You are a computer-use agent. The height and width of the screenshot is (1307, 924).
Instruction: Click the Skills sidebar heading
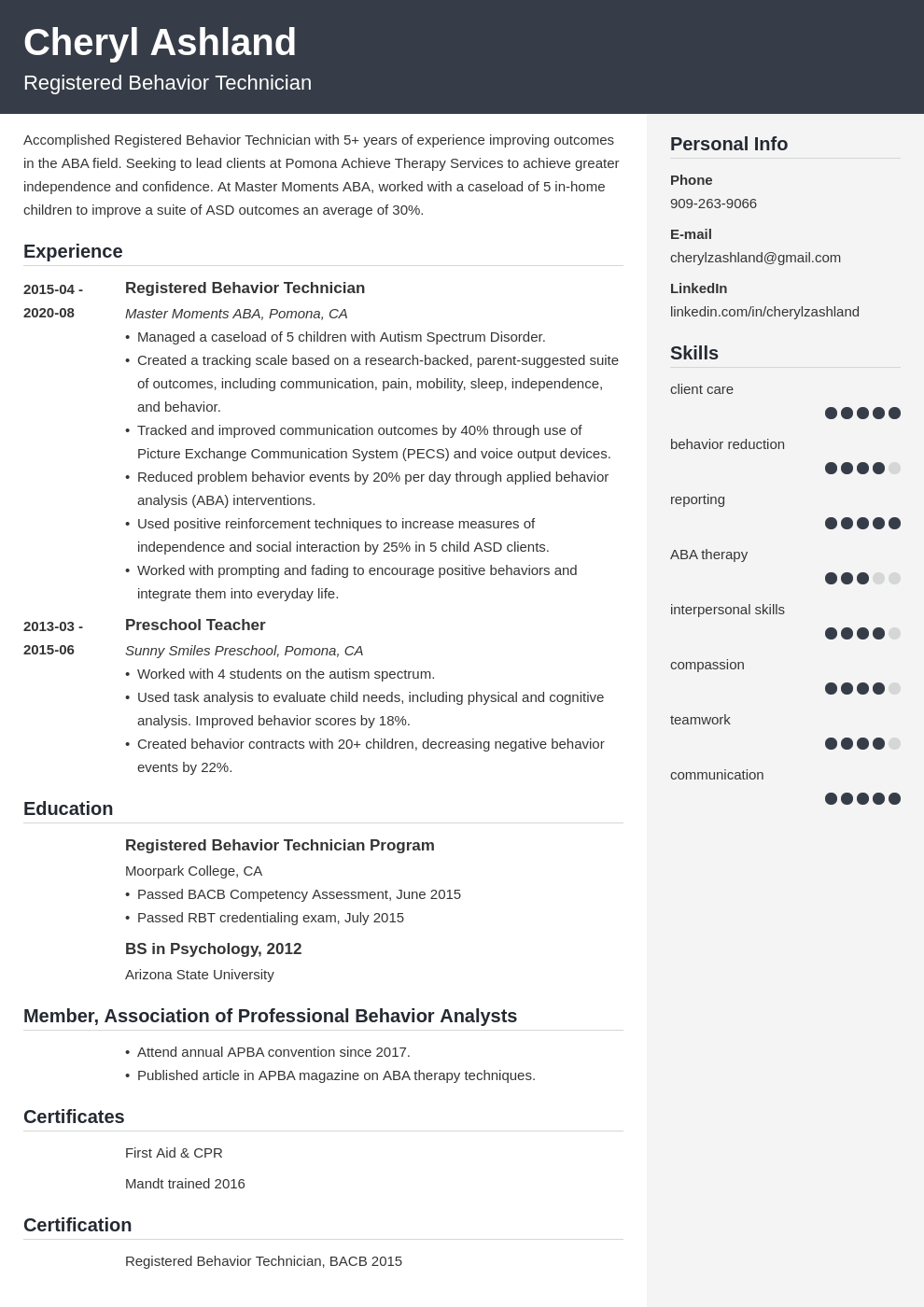tap(694, 353)
